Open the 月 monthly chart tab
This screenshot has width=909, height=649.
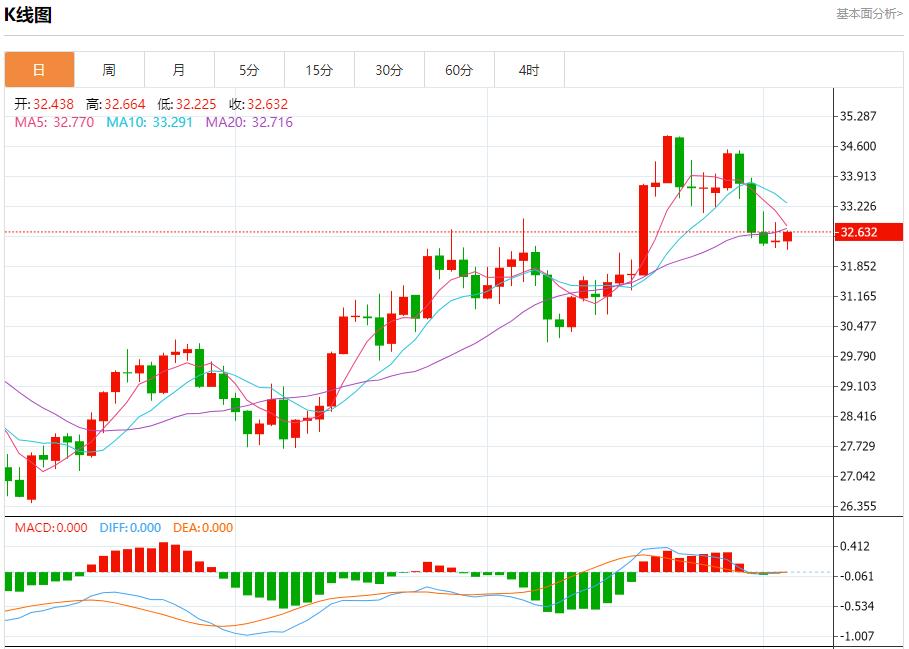(179, 70)
